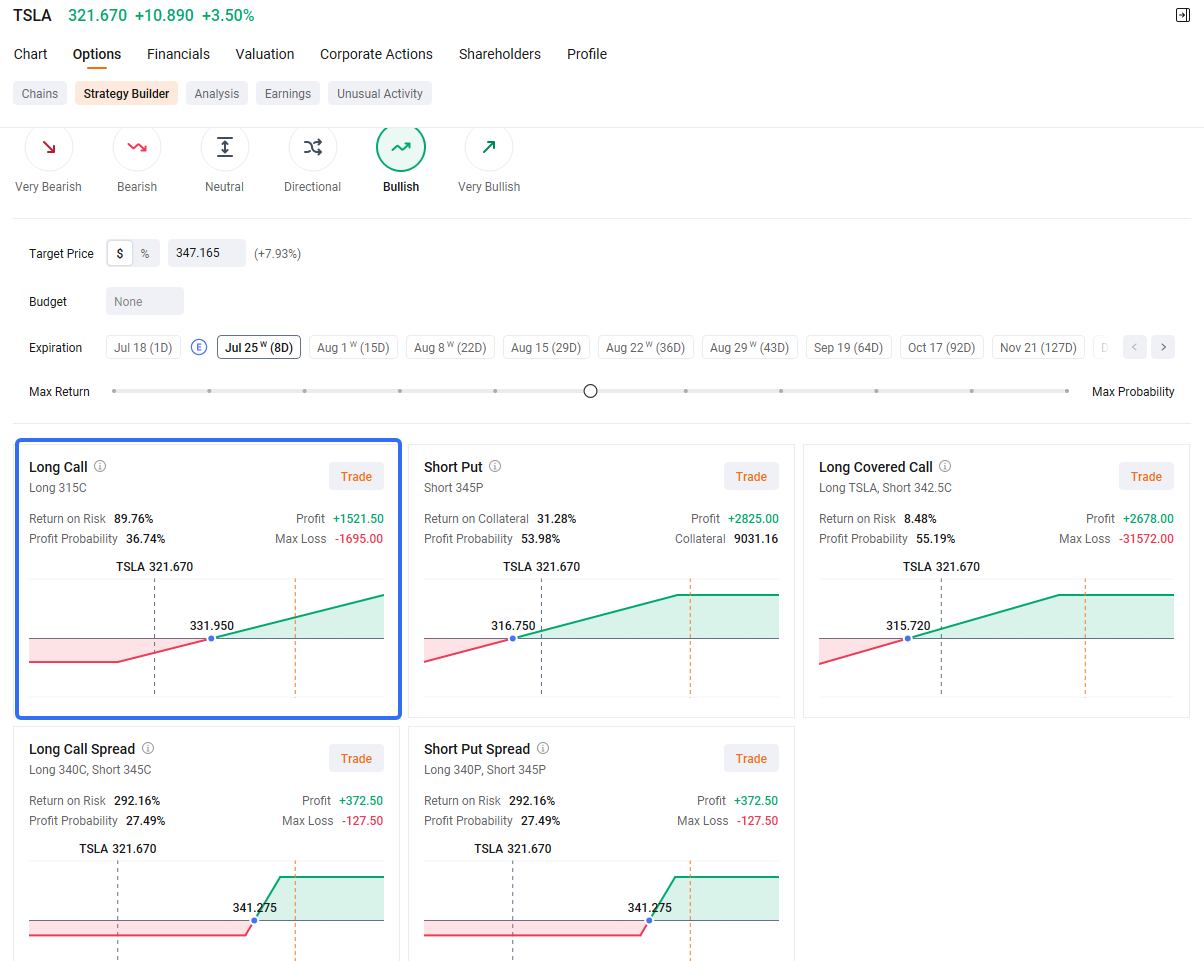The height and width of the screenshot is (961, 1204).
Task: Click the Target Price input field
Action: [x=207, y=253]
